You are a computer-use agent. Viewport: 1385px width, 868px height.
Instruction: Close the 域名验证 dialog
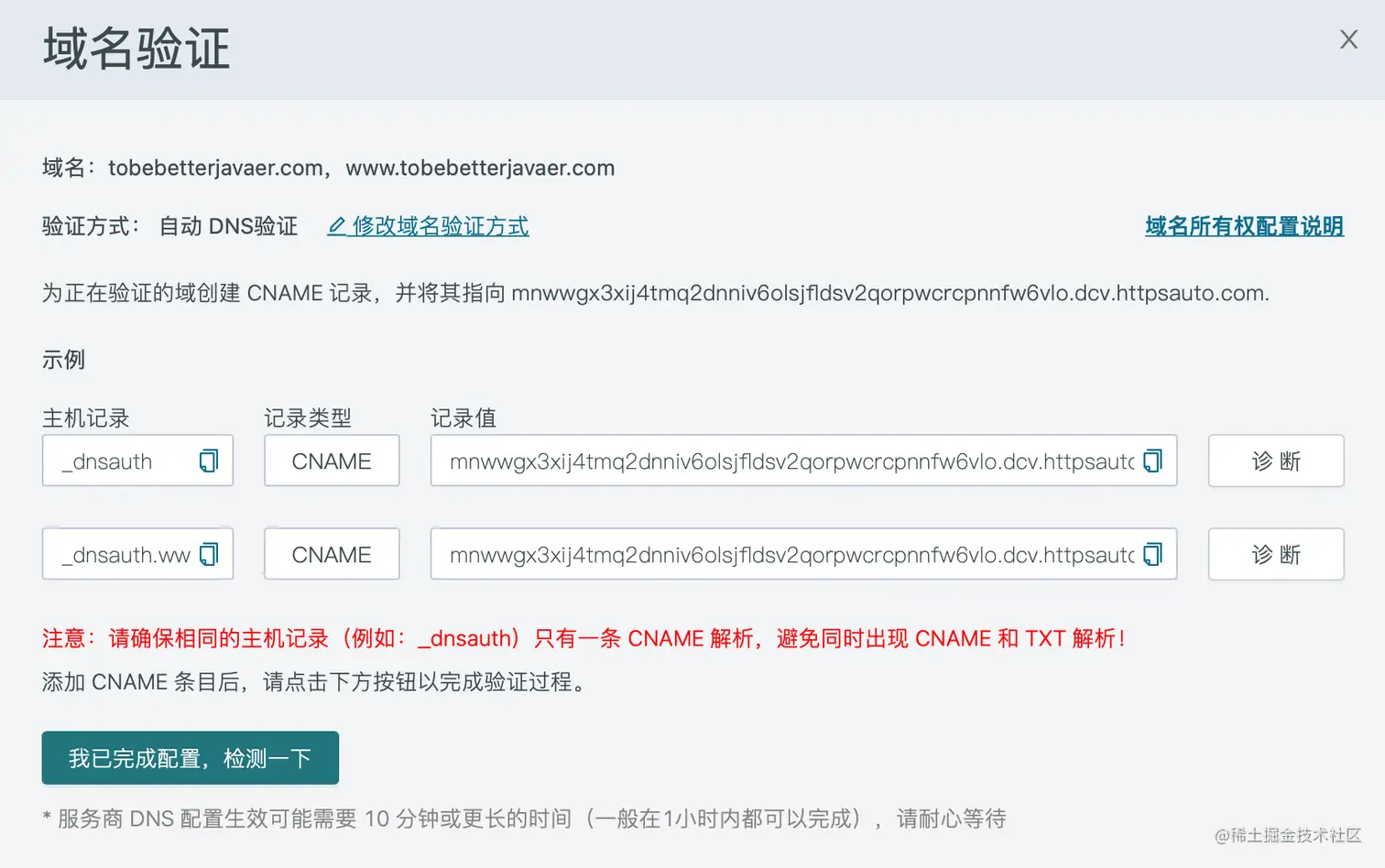(x=1348, y=39)
